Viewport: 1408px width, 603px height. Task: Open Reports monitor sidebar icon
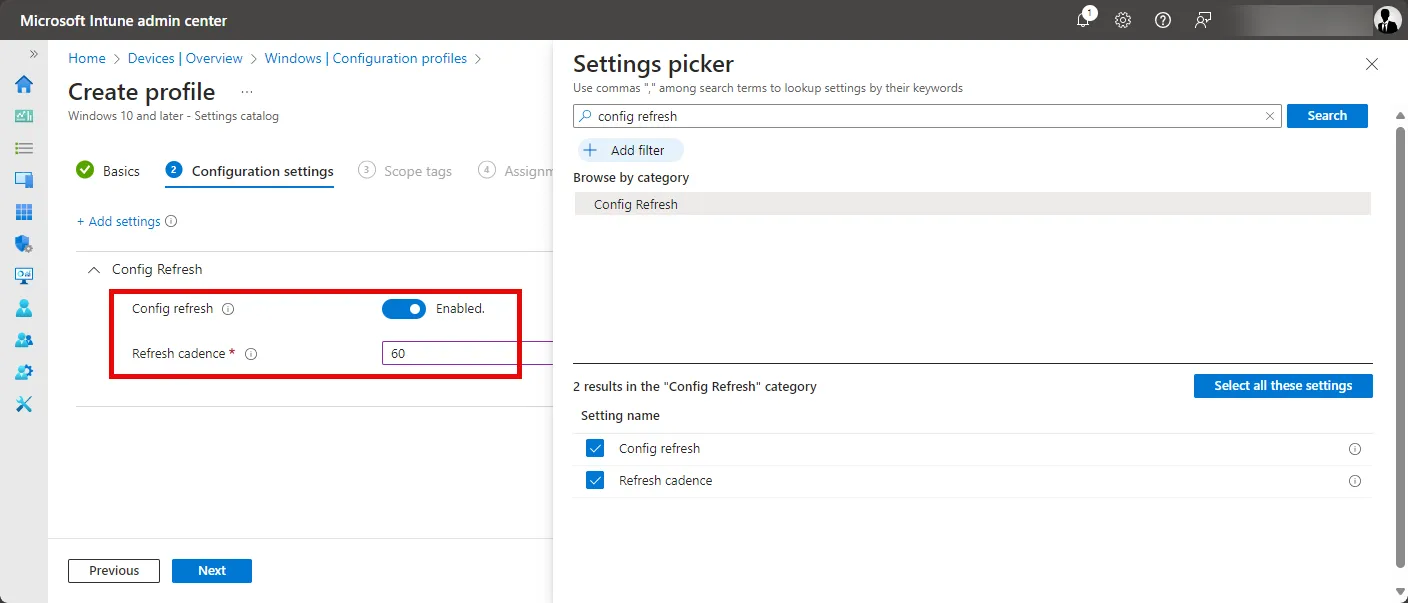point(24,276)
